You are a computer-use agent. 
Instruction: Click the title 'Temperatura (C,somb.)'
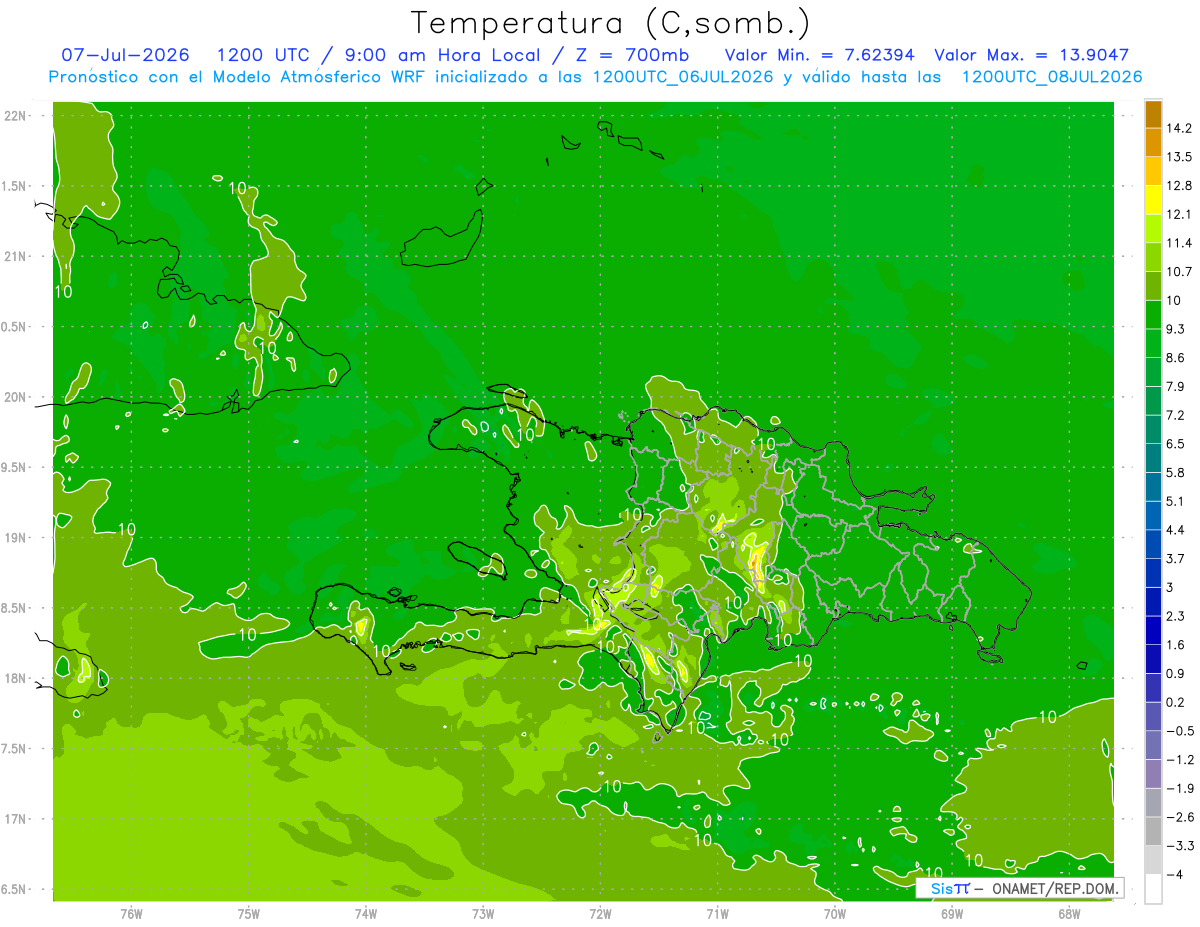[x=609, y=23]
